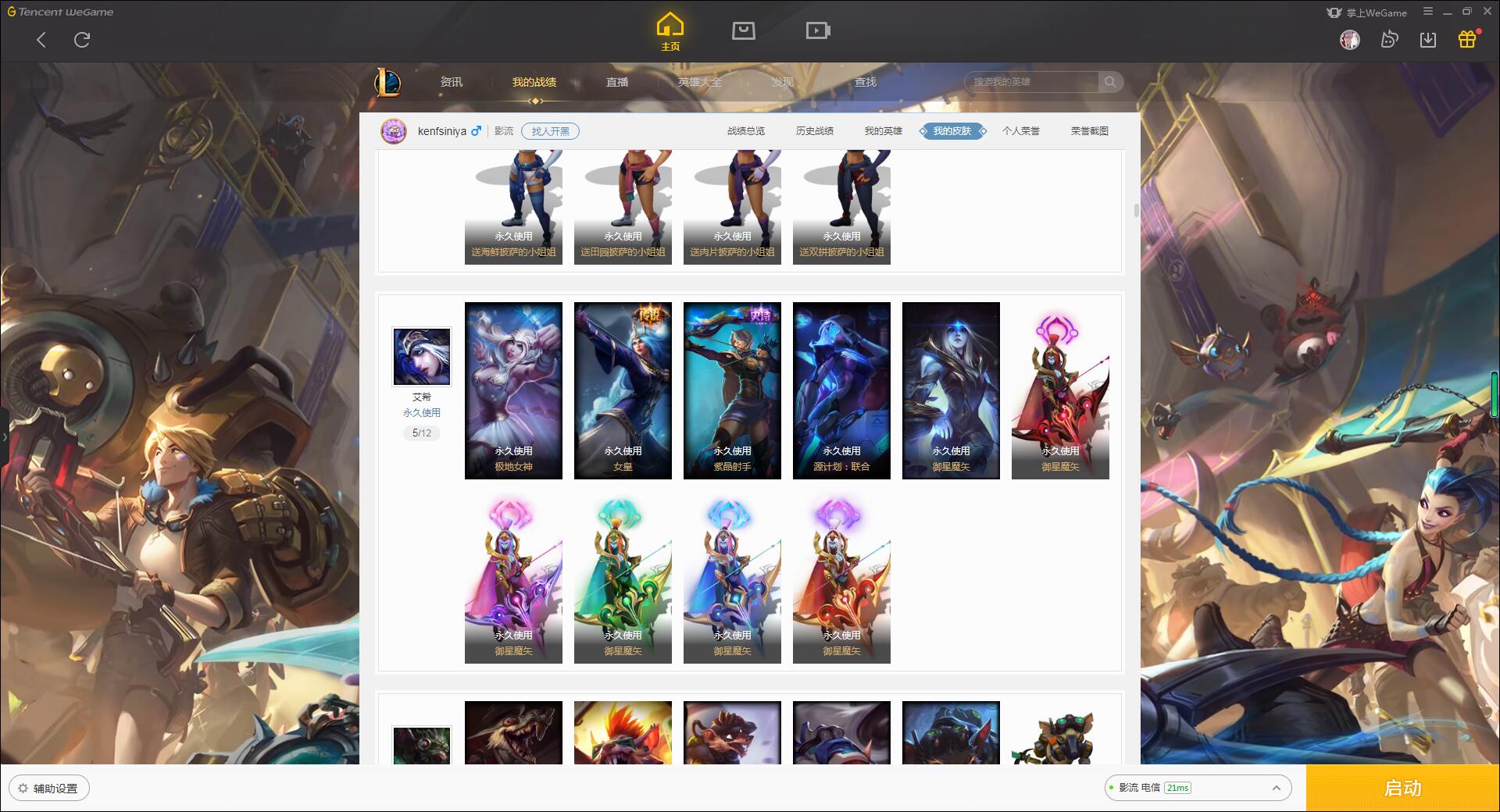Screen dimensions: 1500x812
Task: Click the 5/12 skin count badge
Action: point(422,433)
